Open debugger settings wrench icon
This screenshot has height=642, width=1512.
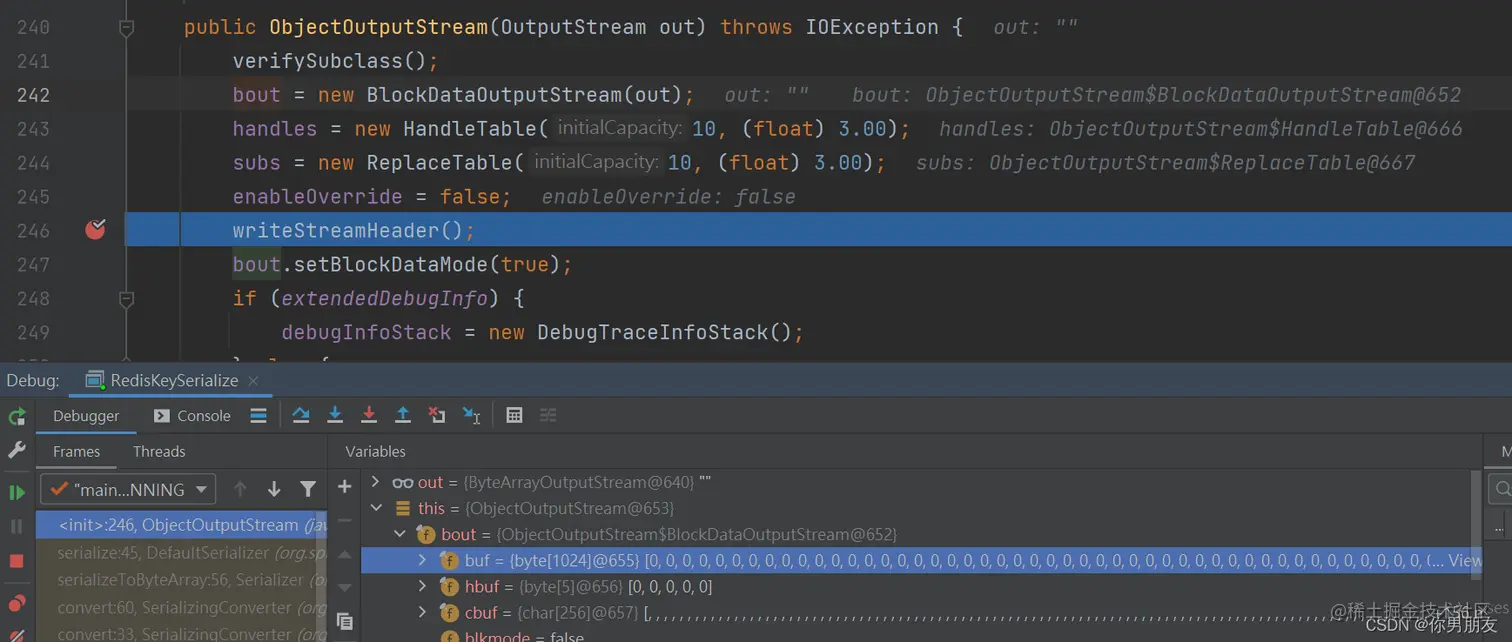17,451
